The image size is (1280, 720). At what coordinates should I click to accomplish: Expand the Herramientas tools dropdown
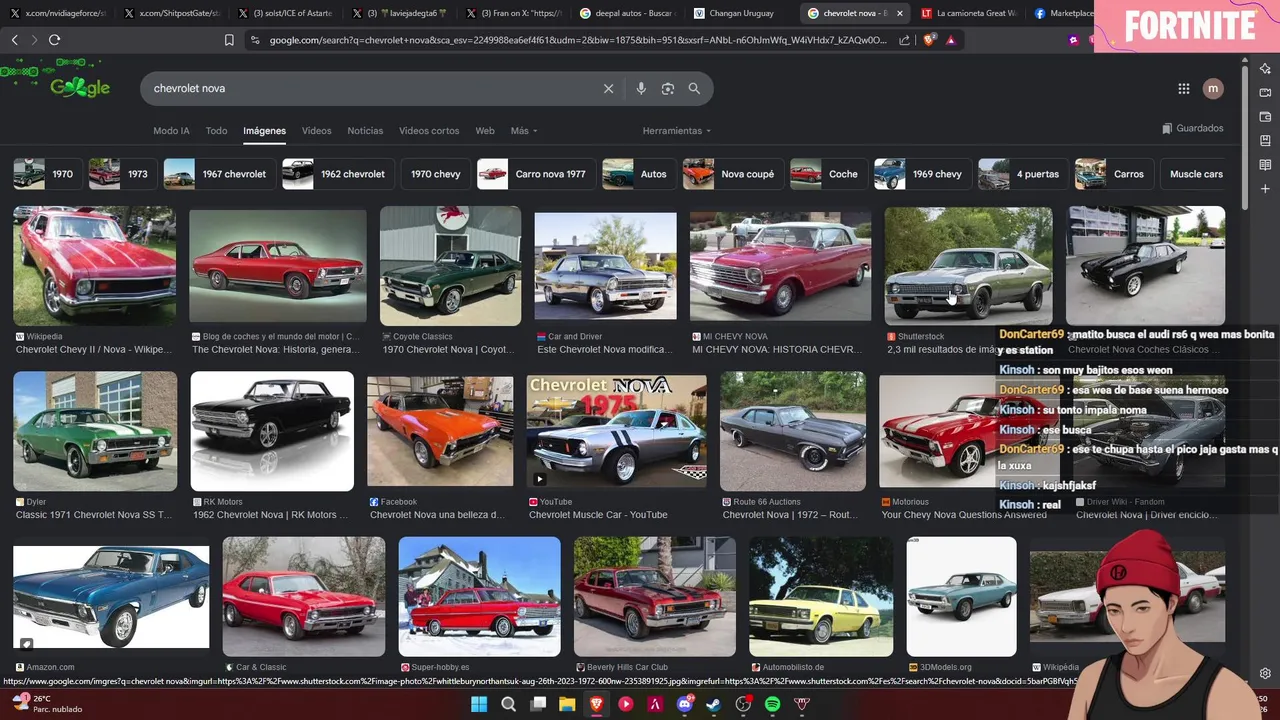[677, 131]
